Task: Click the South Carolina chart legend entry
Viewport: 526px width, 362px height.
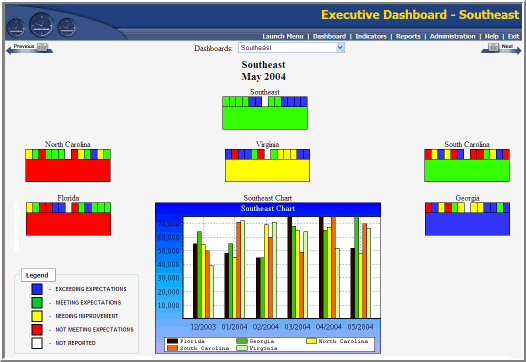Action: (198, 348)
